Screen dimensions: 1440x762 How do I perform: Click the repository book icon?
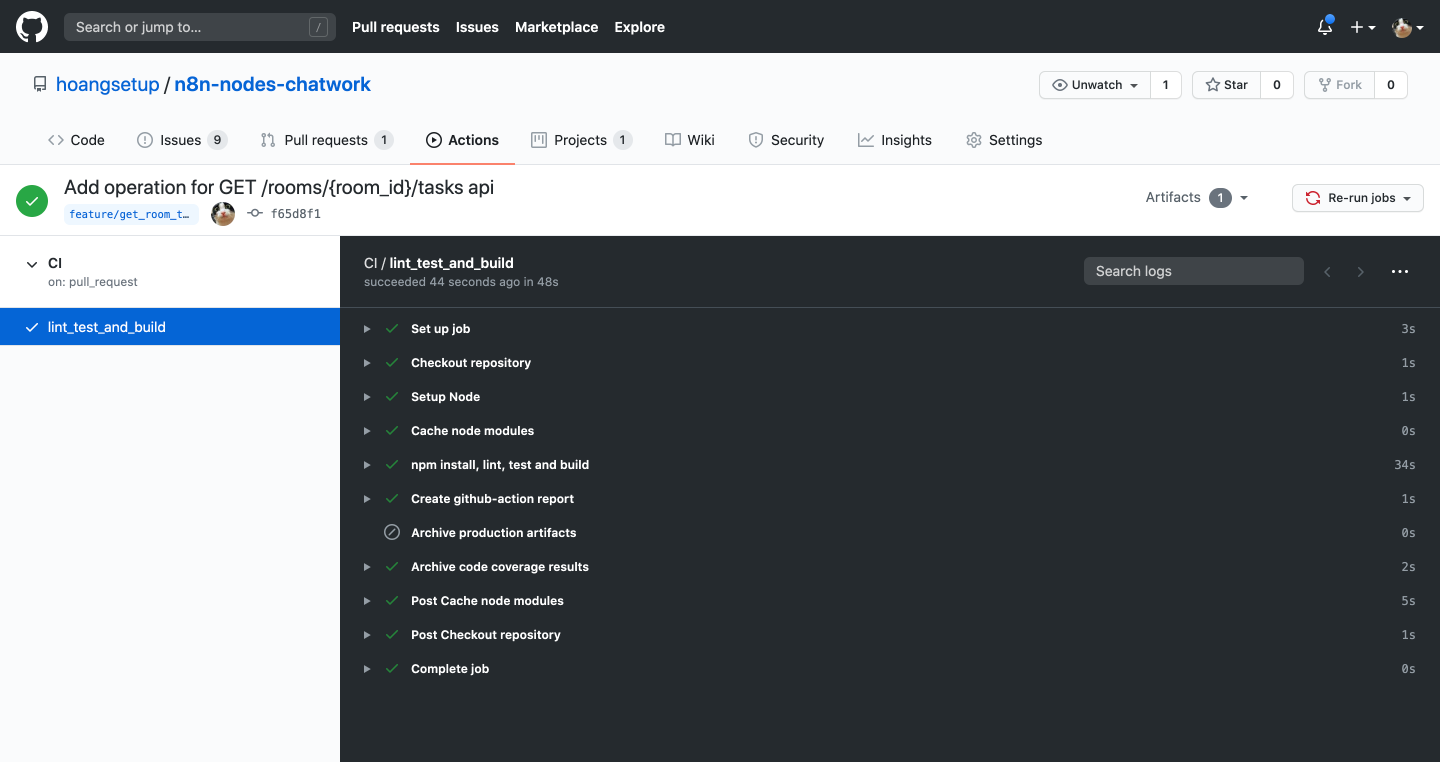[x=40, y=85]
